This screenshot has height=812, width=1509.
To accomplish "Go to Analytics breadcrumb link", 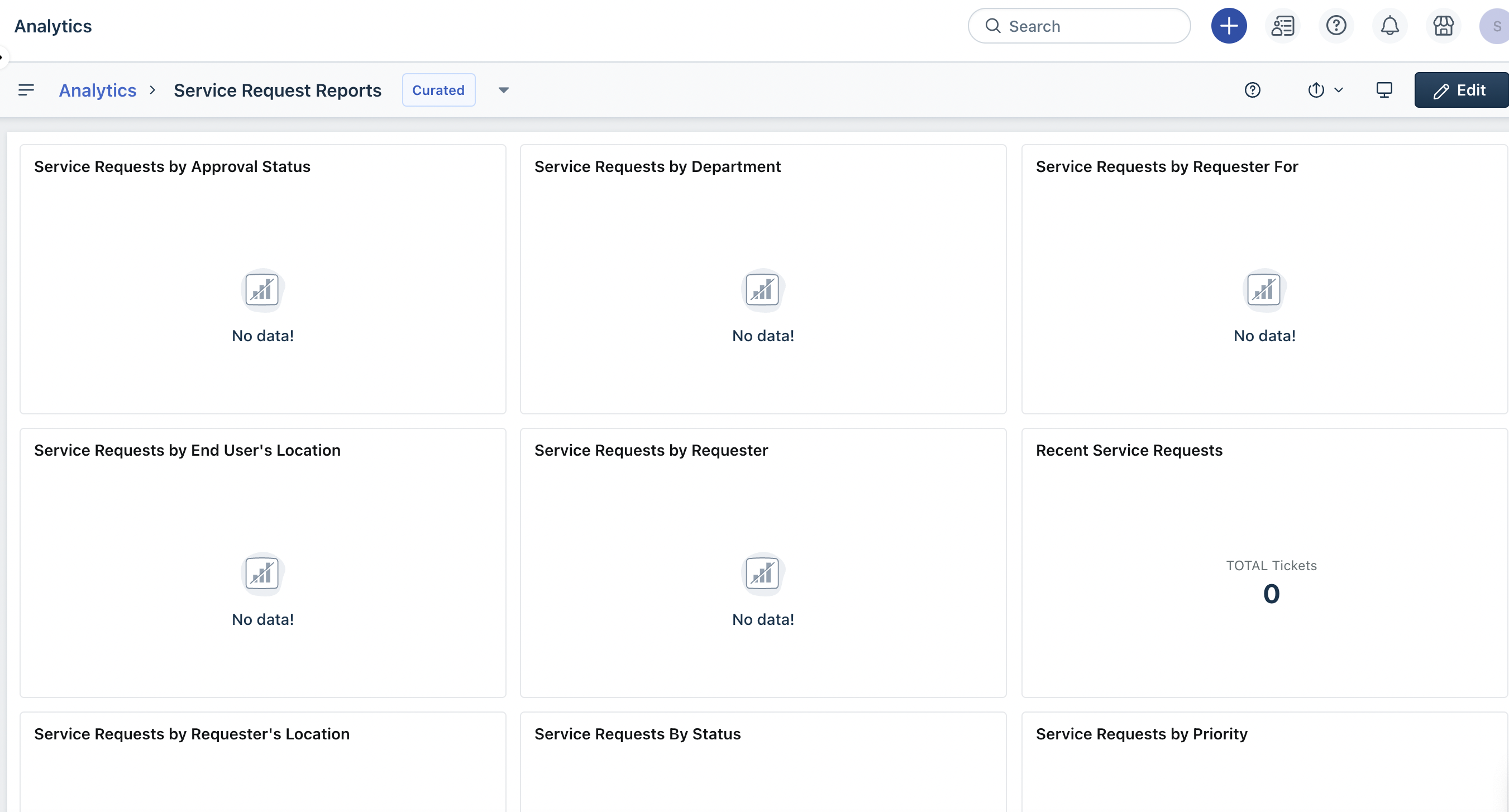I will [97, 90].
